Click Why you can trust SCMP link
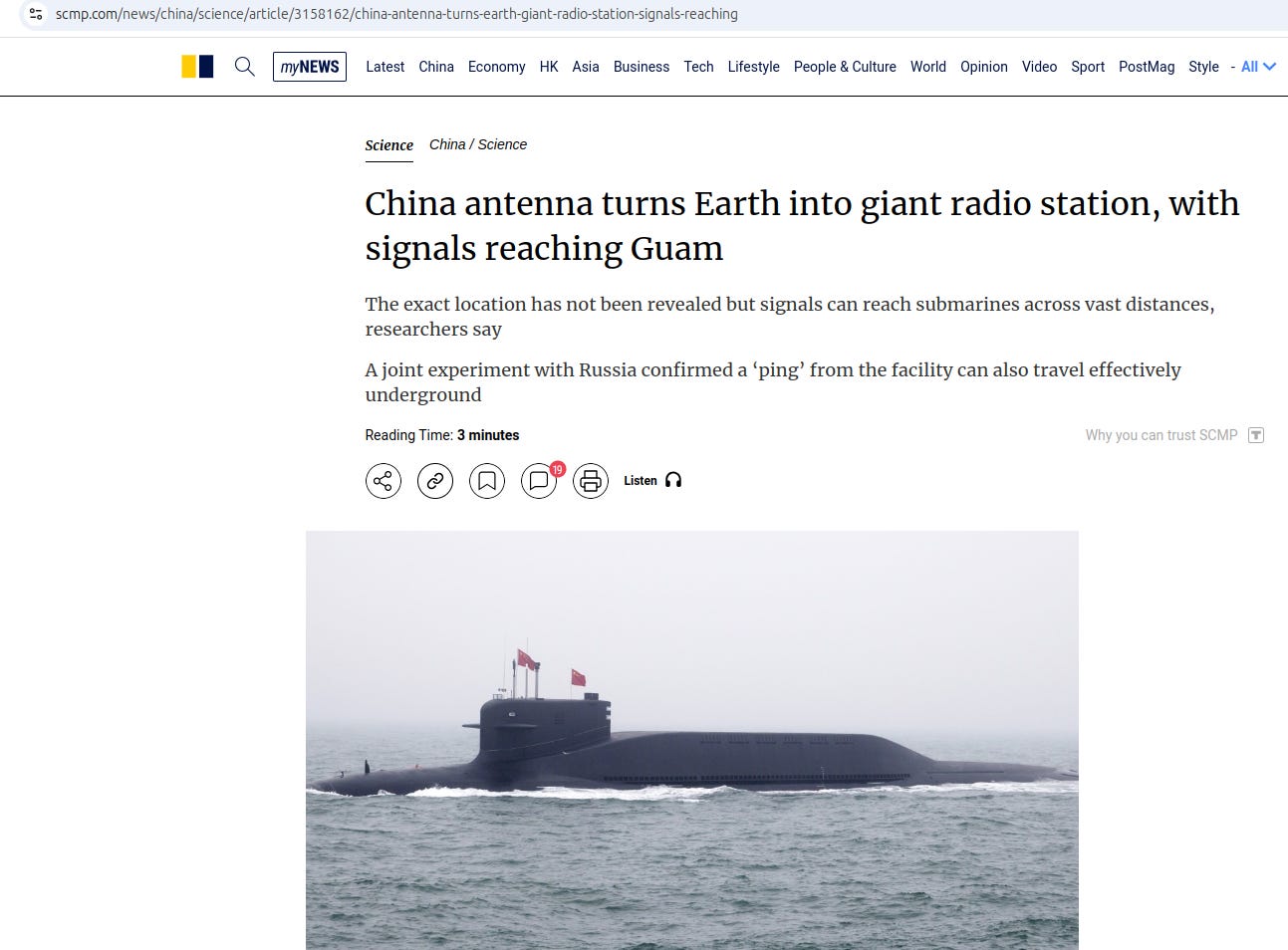The image size is (1288, 950). [1161, 435]
